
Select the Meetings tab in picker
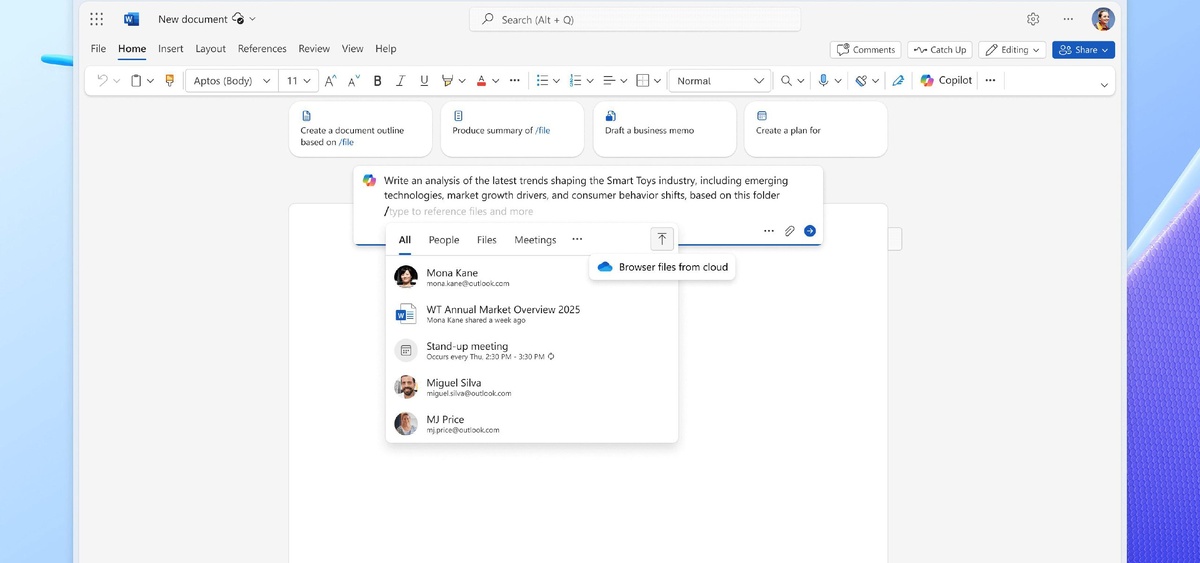pos(535,240)
